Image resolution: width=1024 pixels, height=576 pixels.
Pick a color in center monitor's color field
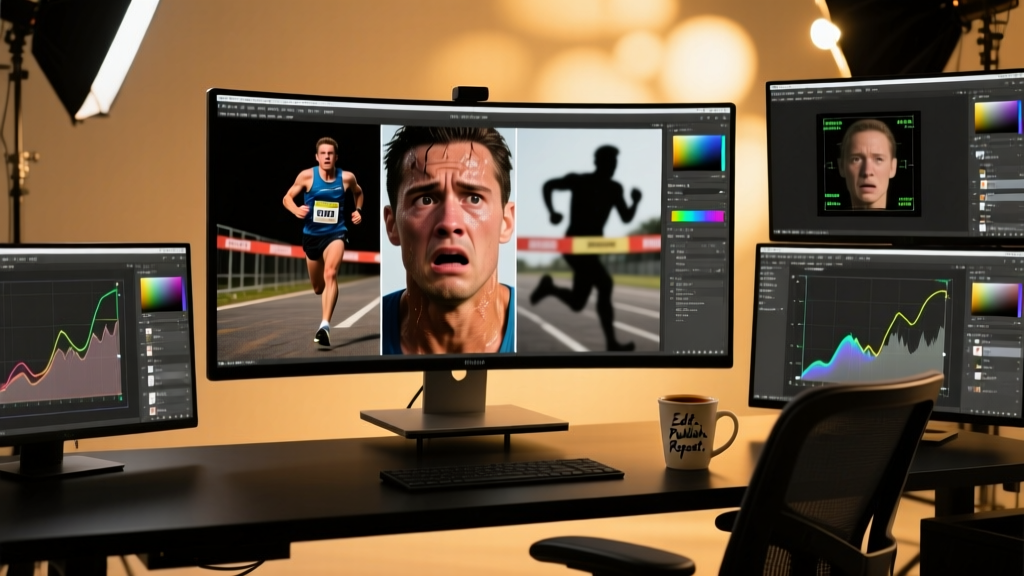pyautogui.click(x=697, y=153)
